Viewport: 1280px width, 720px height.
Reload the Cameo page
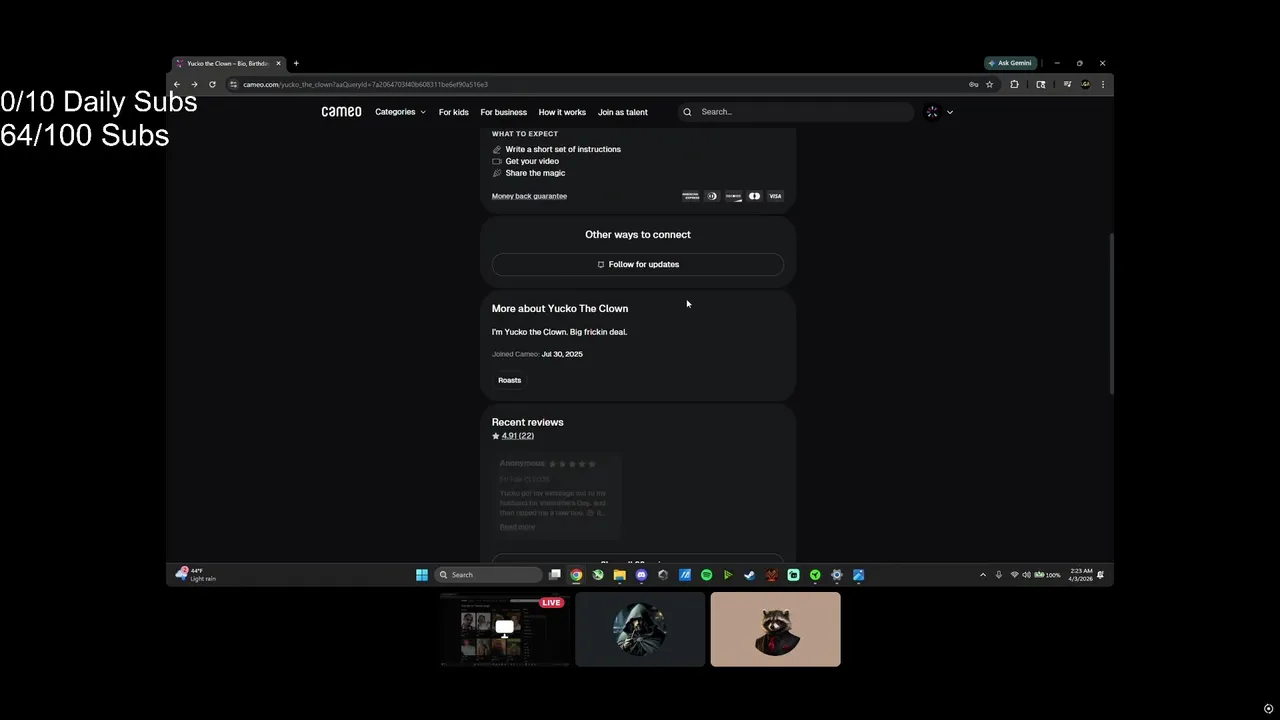(212, 85)
